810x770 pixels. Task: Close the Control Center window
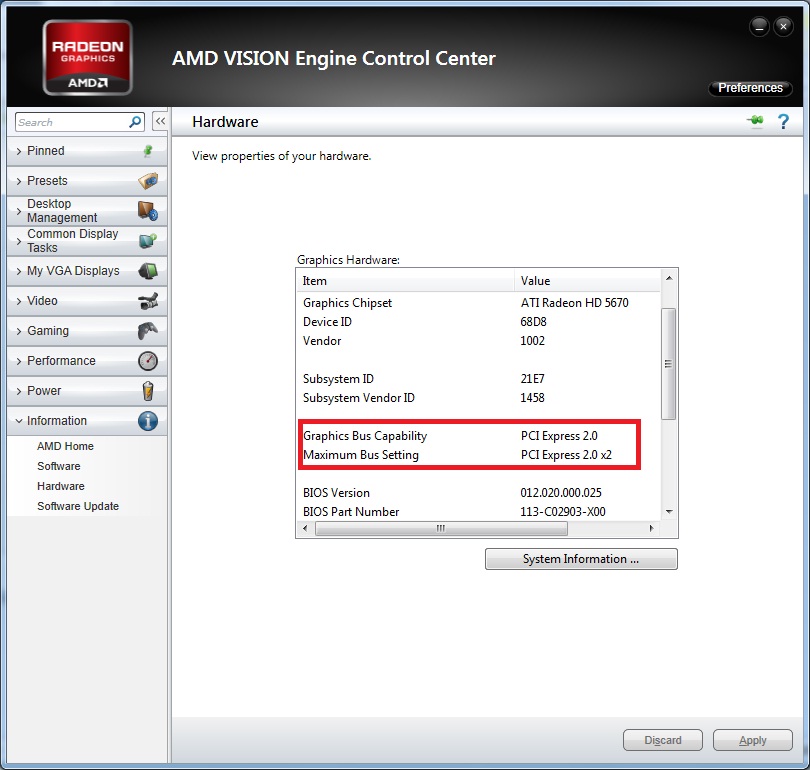(x=783, y=27)
